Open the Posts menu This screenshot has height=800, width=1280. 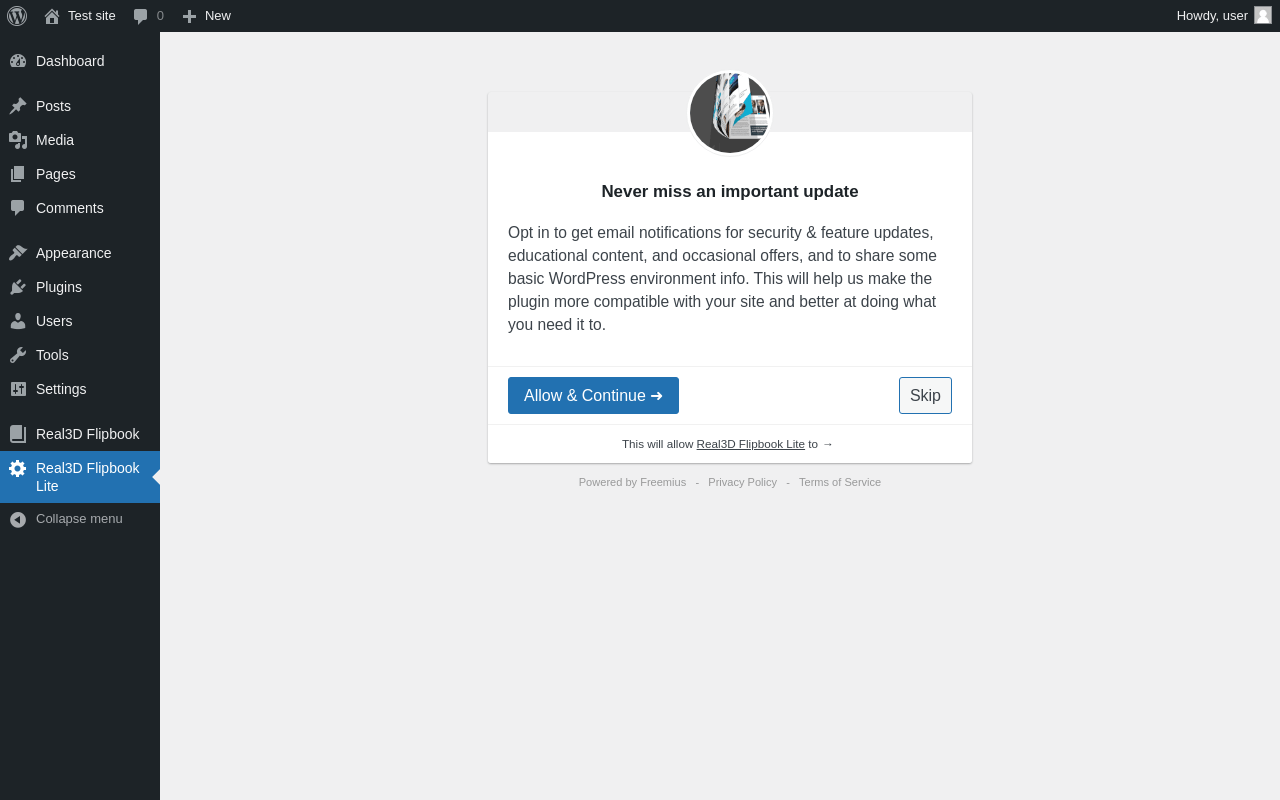(x=53, y=106)
